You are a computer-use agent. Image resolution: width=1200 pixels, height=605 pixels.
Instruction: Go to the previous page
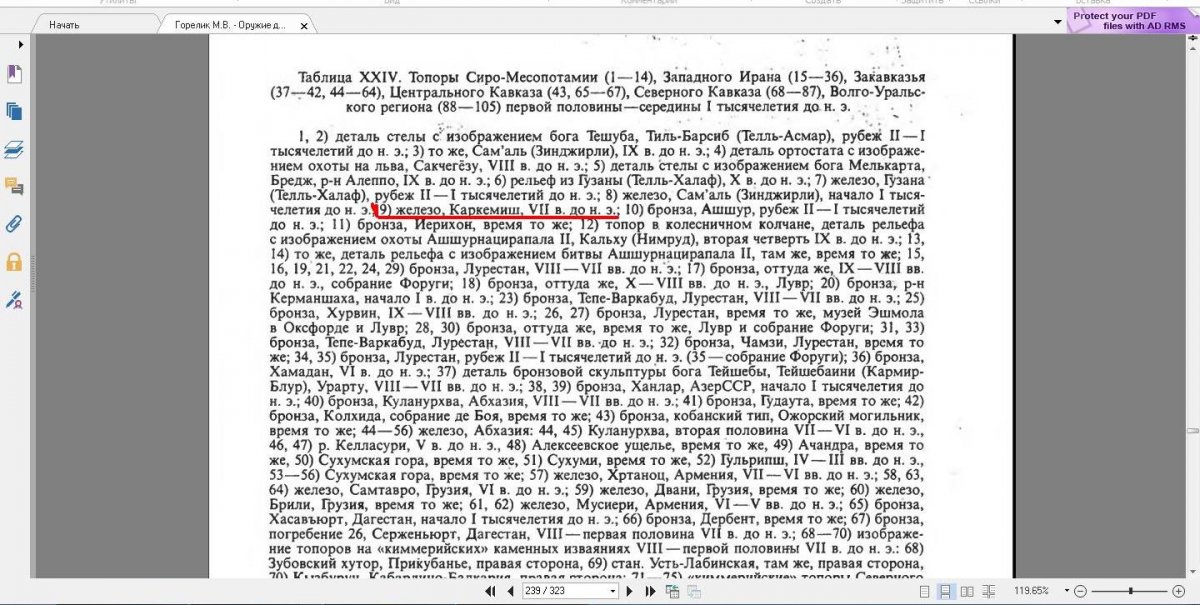[x=510, y=591]
